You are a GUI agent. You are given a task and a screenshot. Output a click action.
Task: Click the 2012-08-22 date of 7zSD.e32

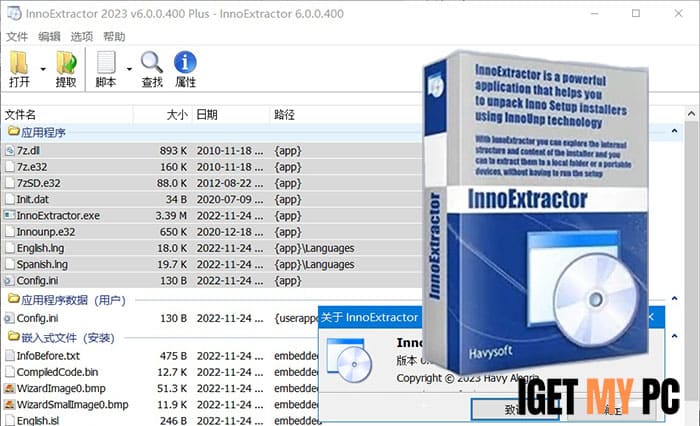tap(230, 183)
